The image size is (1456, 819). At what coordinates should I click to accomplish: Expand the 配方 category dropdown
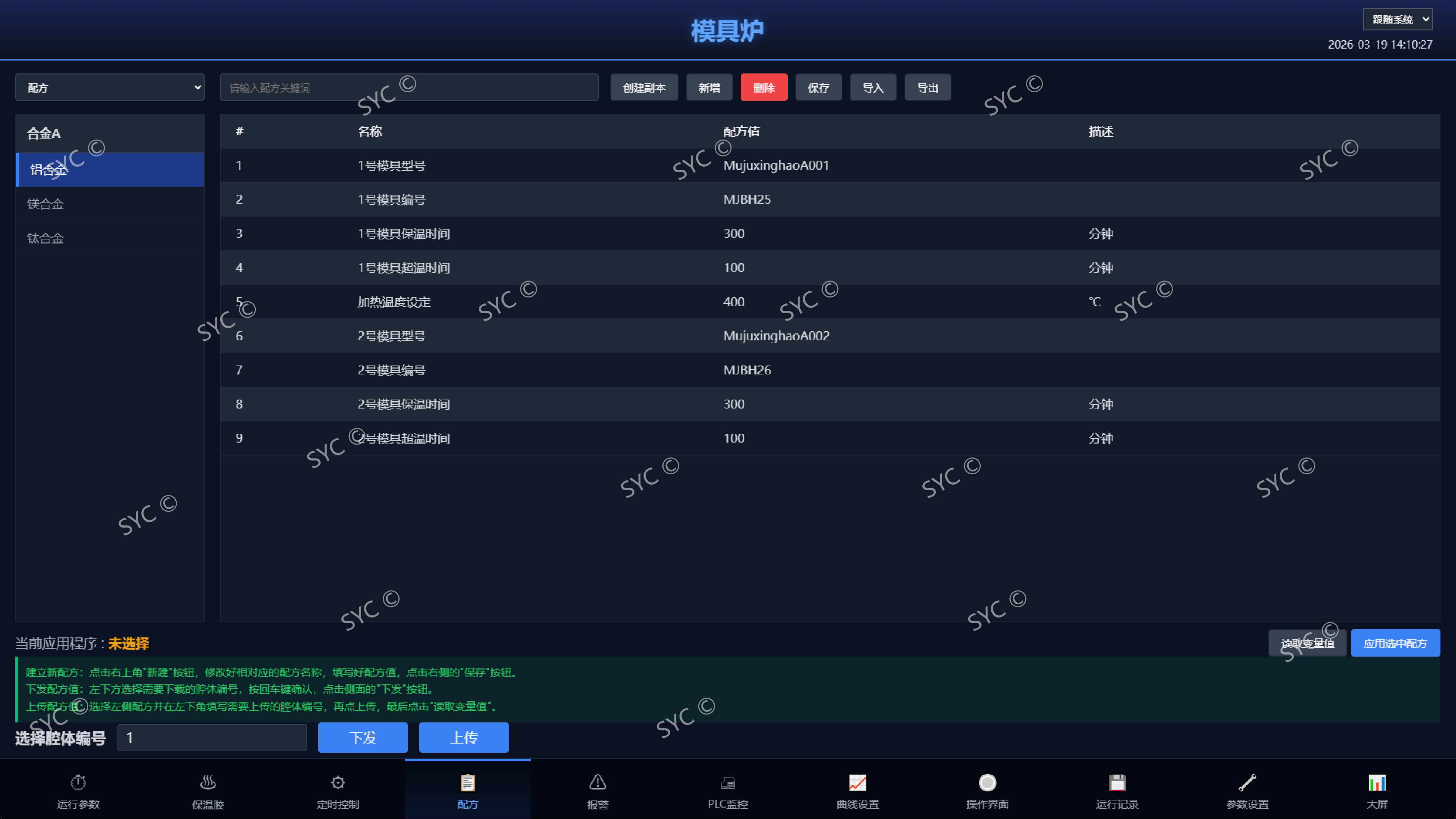(x=110, y=88)
